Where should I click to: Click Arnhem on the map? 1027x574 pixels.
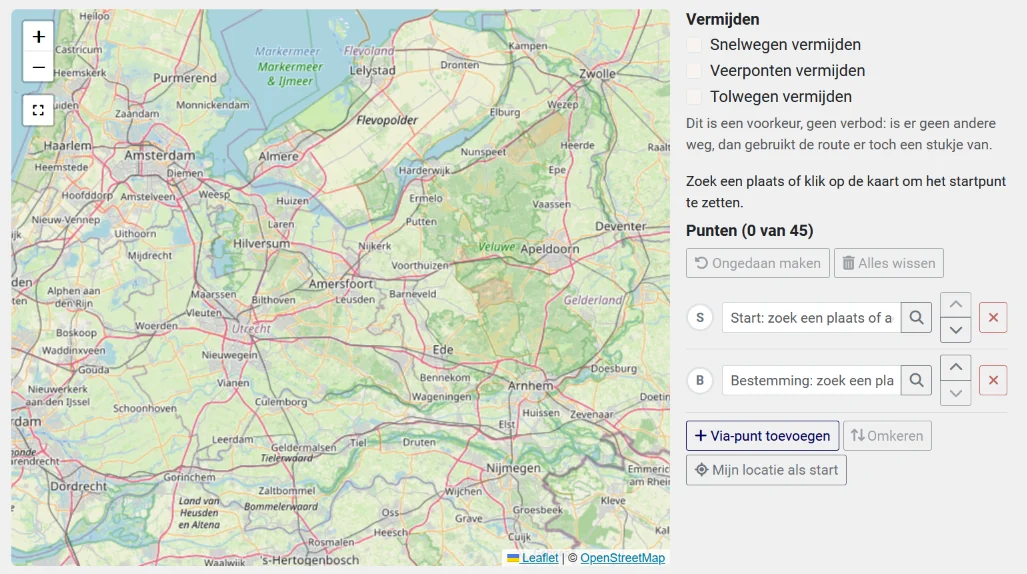[x=531, y=386]
